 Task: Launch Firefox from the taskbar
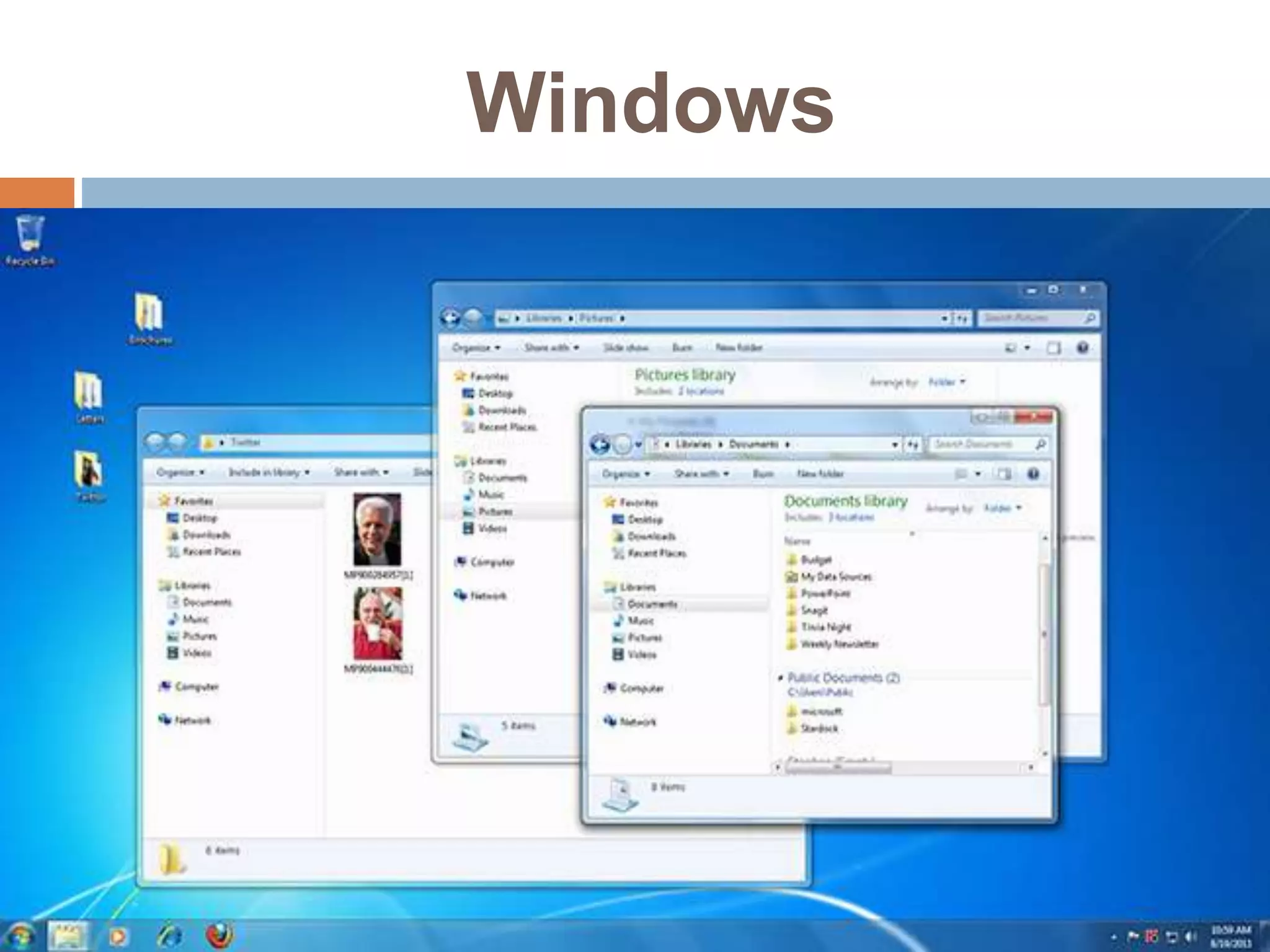(219, 936)
